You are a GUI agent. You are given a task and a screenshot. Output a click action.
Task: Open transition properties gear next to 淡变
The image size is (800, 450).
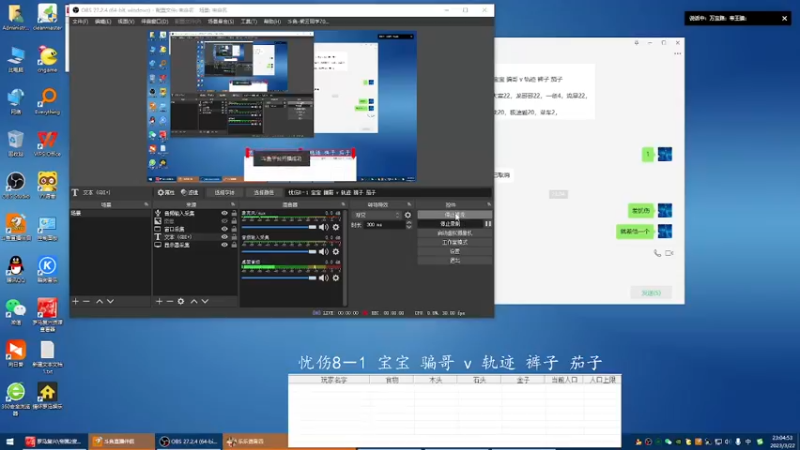click(x=408, y=215)
